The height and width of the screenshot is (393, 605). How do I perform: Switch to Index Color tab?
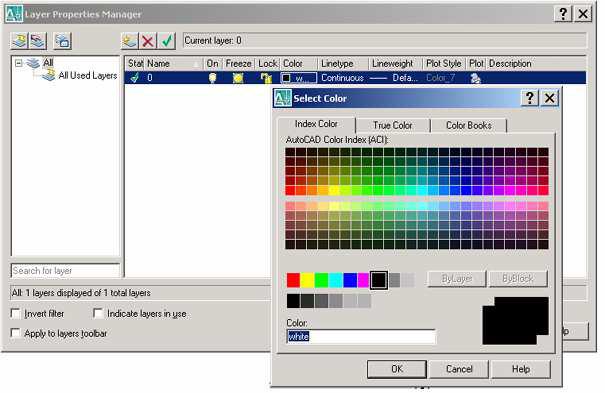click(316, 124)
